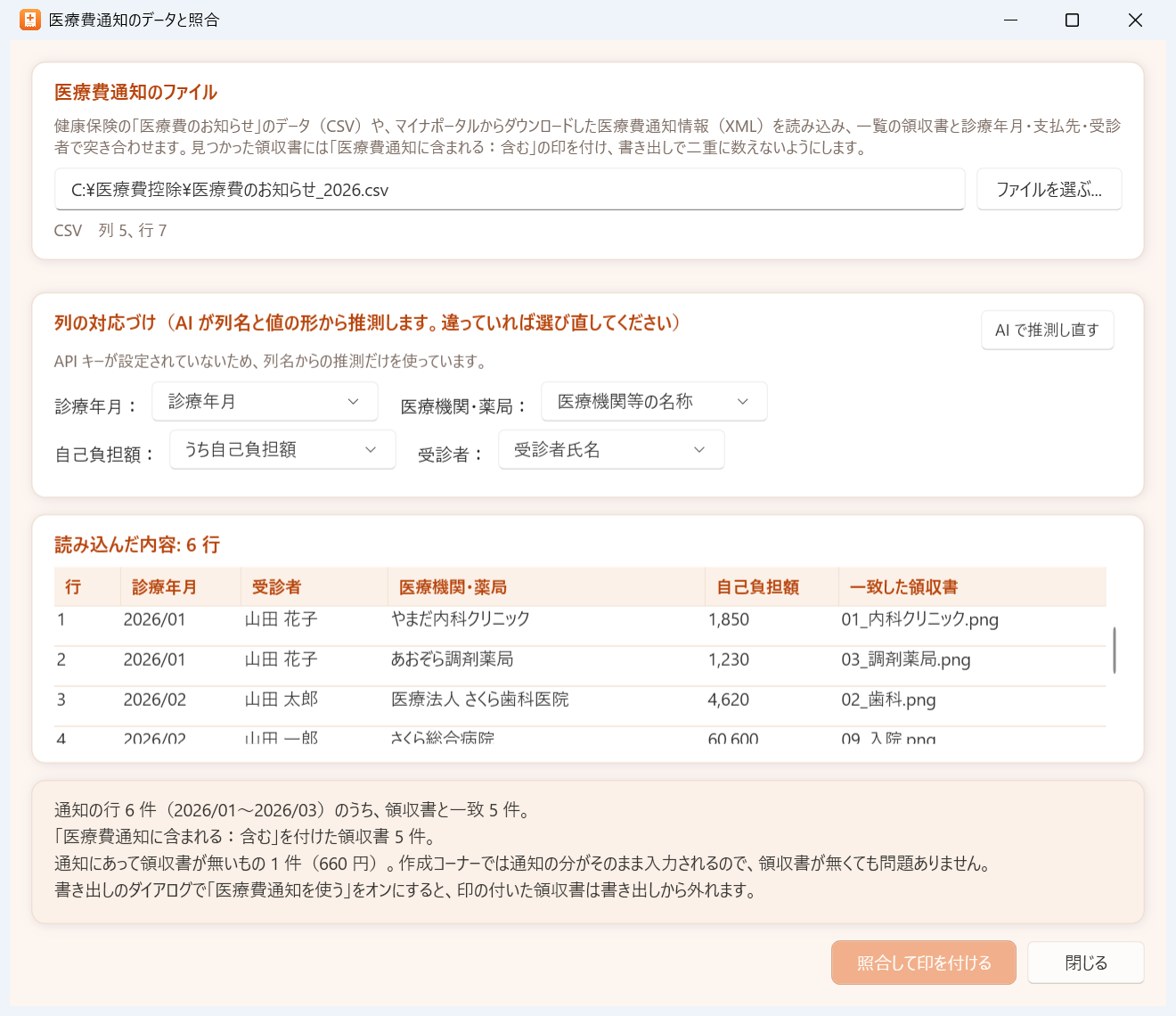
Task: Click the 01_内科クリニック.png cell
Action: point(919,619)
